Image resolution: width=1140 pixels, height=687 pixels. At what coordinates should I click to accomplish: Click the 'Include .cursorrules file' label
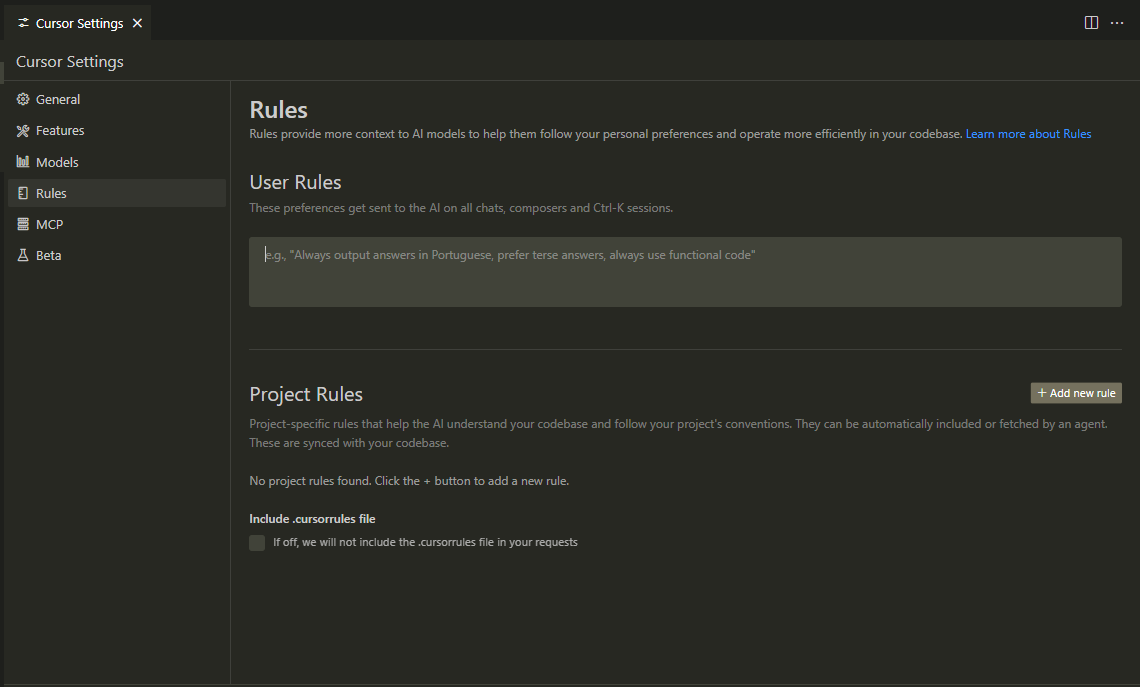[x=313, y=519]
